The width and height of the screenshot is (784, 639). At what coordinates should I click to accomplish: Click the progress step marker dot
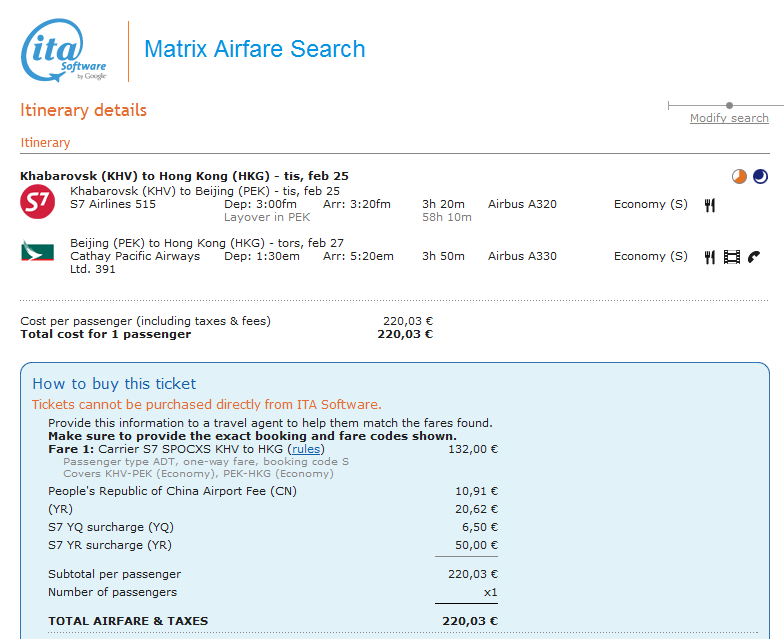pyautogui.click(x=729, y=105)
